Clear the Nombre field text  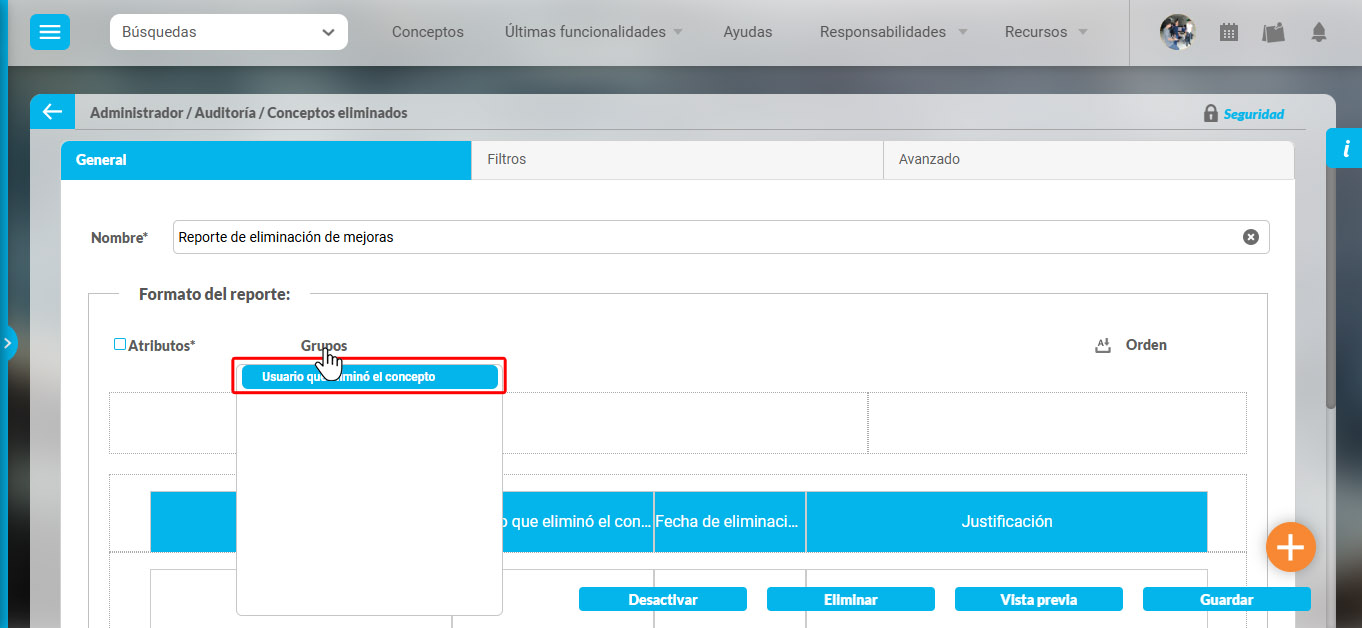click(x=1250, y=237)
